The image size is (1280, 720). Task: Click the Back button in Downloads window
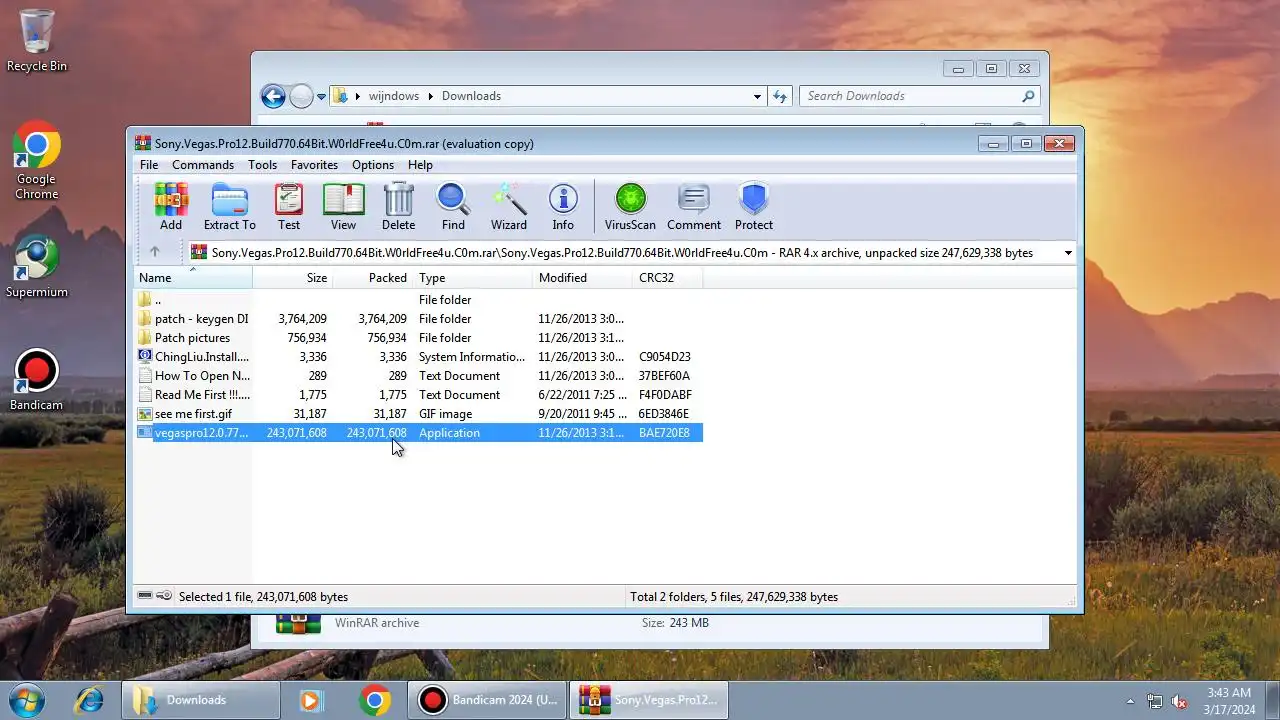coord(273,96)
